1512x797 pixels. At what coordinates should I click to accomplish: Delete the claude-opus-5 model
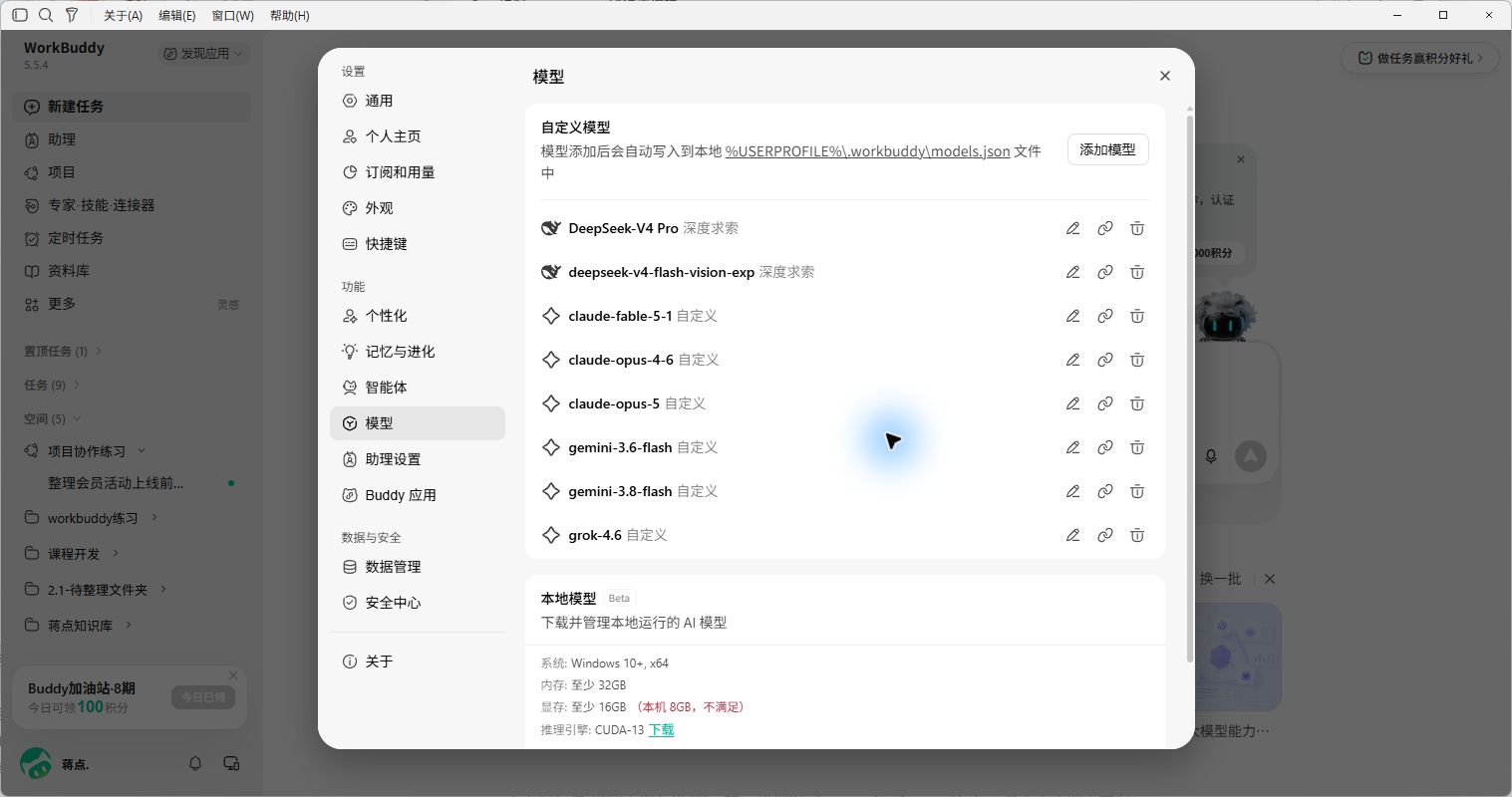coord(1136,403)
